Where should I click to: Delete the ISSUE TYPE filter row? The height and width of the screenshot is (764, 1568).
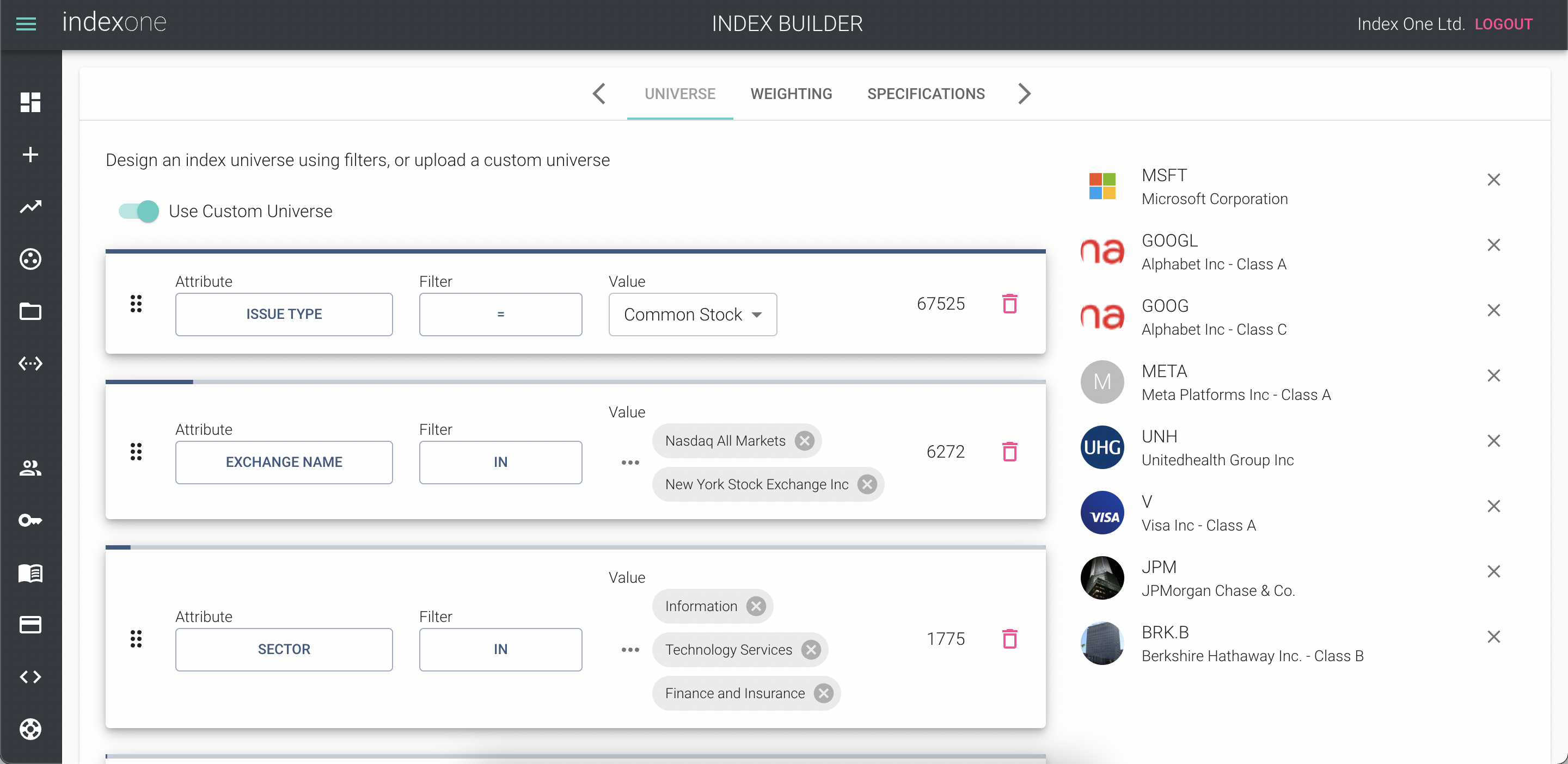coord(1010,303)
